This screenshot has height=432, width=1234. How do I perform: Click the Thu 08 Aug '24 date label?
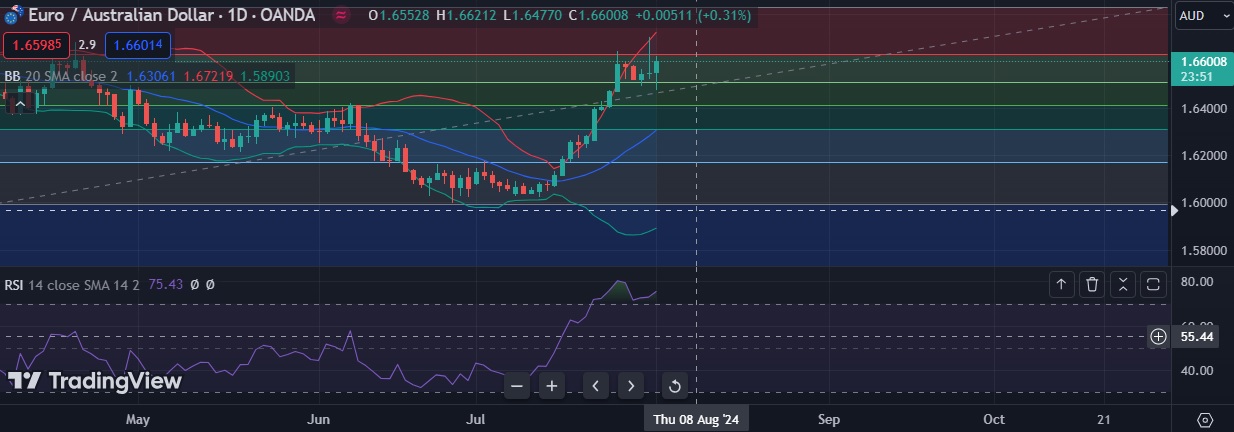pos(696,420)
